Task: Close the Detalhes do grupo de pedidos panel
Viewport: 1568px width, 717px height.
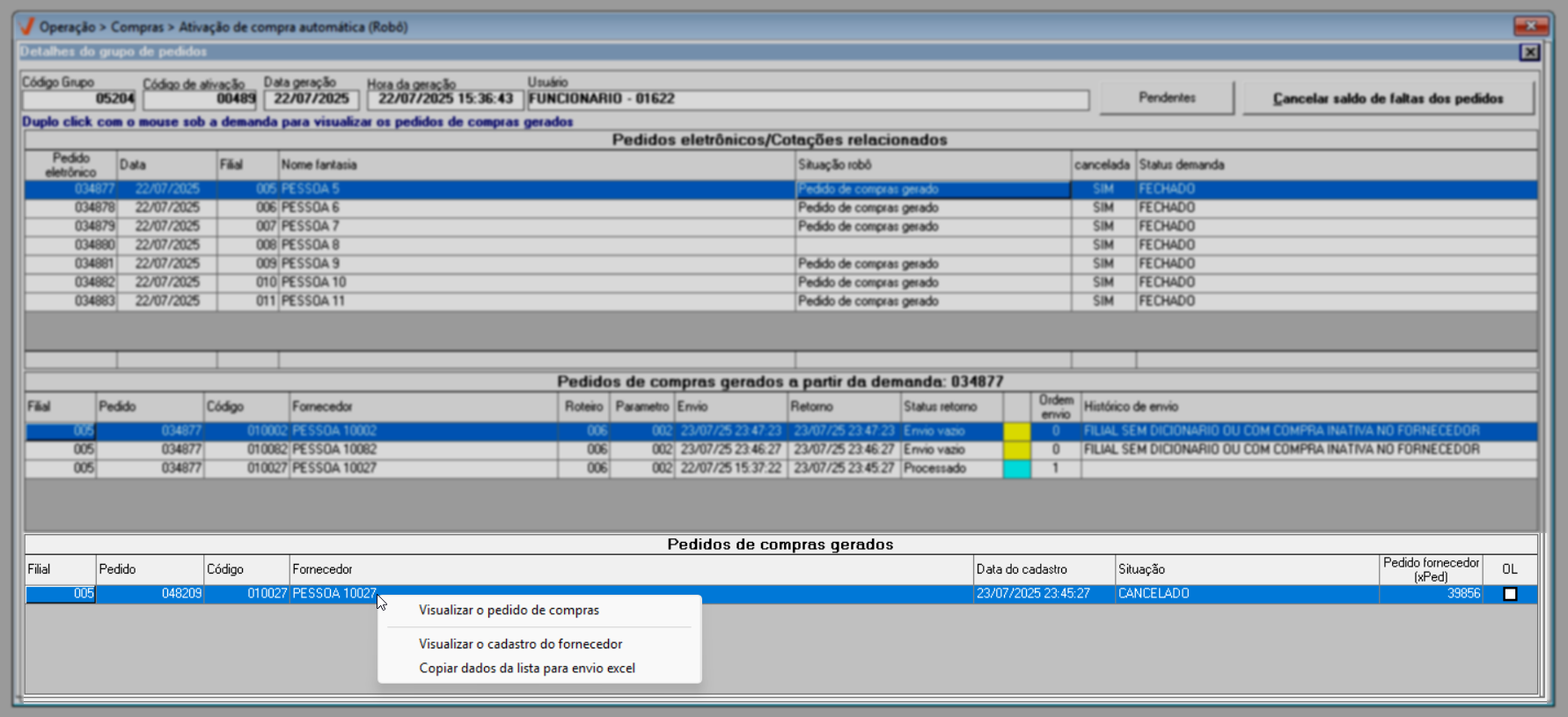Action: point(1529,52)
